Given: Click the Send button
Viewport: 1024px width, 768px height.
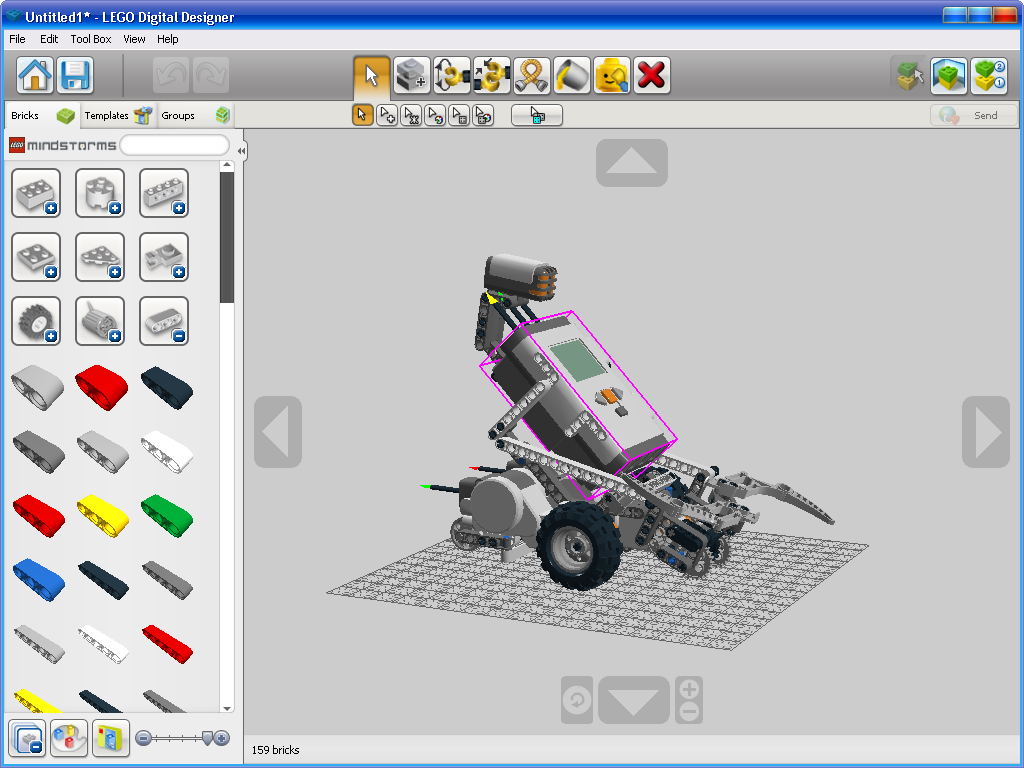Looking at the screenshot, I should (973, 116).
